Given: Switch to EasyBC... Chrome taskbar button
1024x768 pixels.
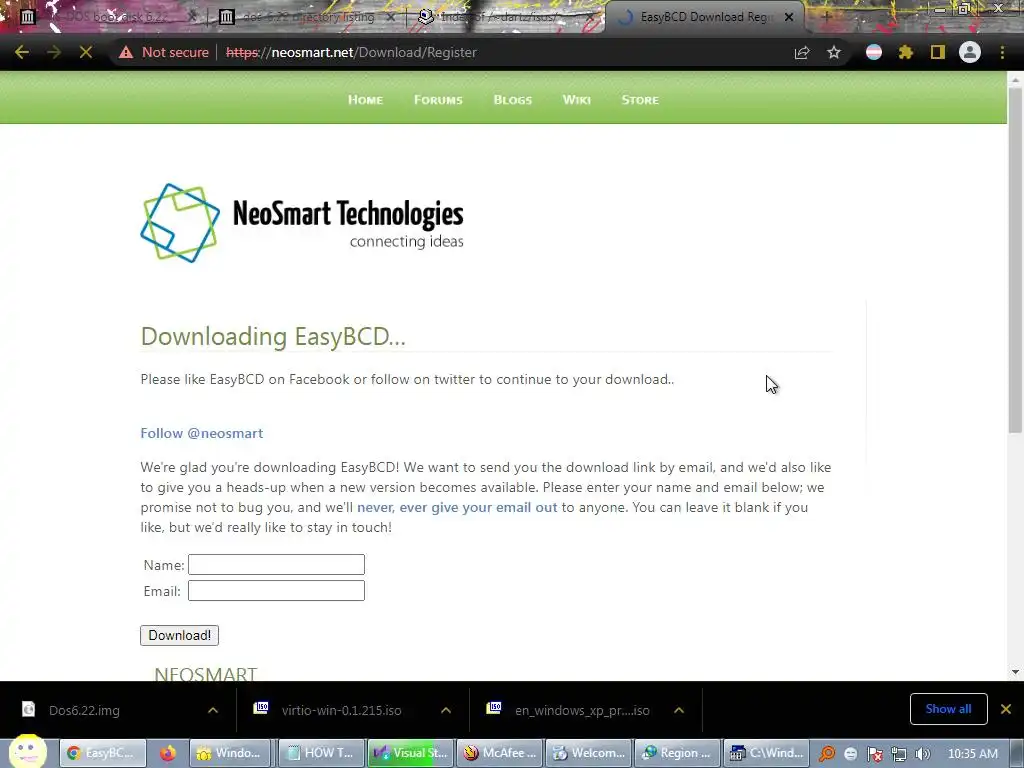Looking at the screenshot, I should coord(102,753).
